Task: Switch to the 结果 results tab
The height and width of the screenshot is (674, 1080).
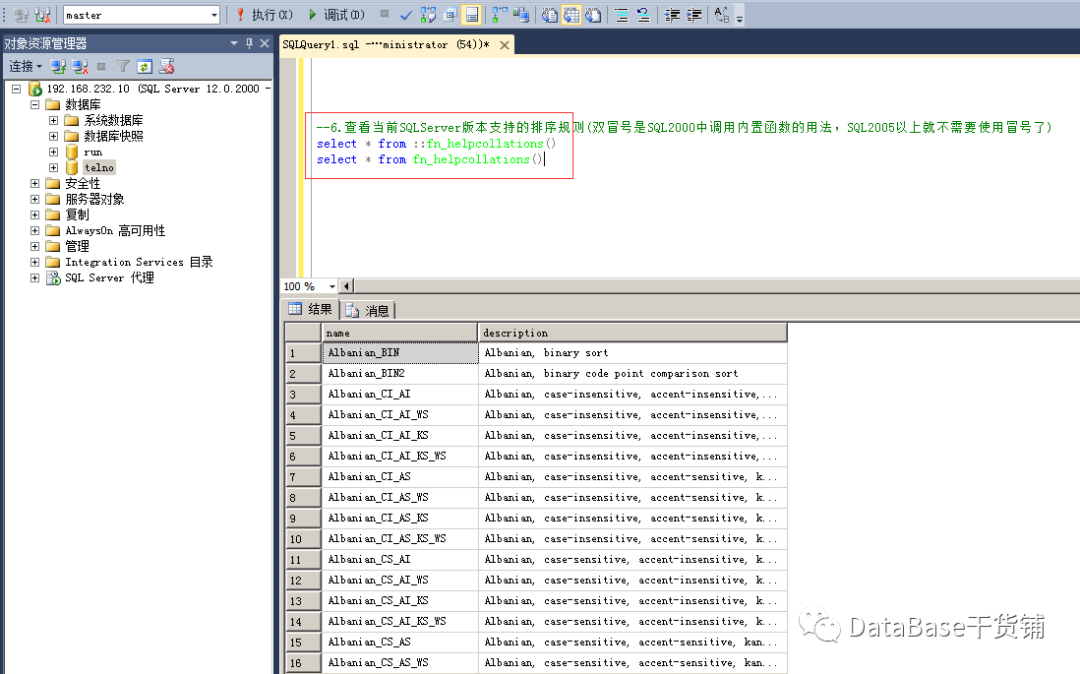Action: point(310,309)
